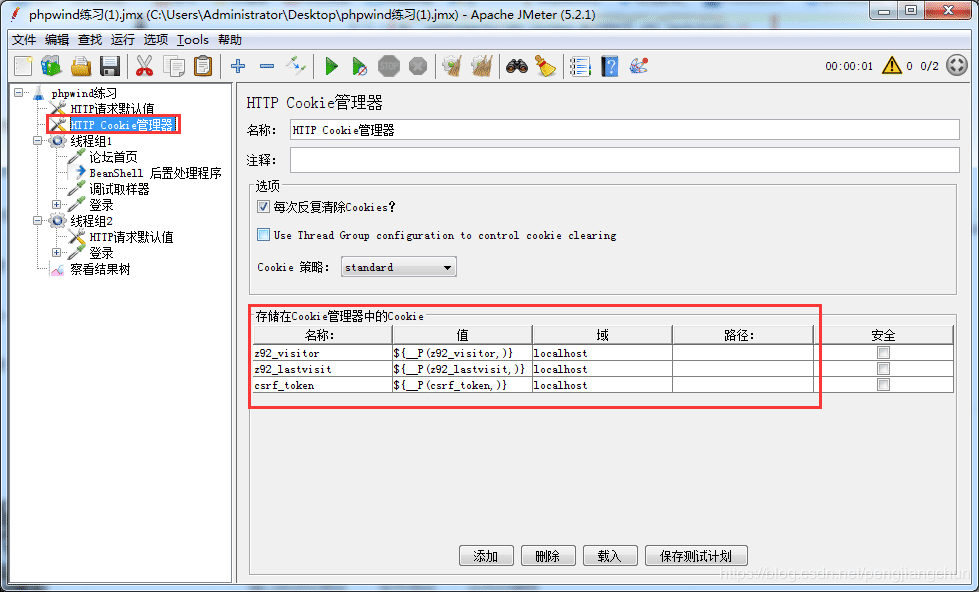
Task: Enable Use Thread Group configuration checkbox
Action: pyautogui.click(x=263, y=235)
